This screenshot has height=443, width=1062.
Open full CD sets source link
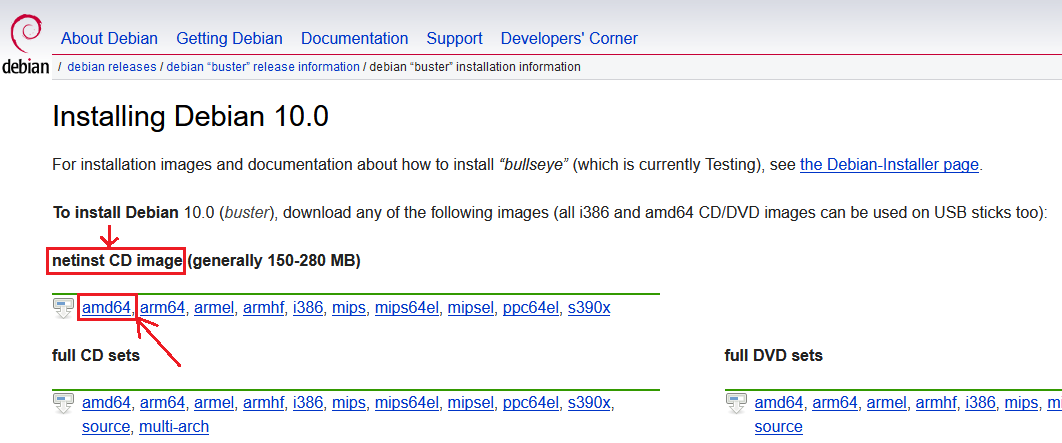pyautogui.click(x=106, y=427)
